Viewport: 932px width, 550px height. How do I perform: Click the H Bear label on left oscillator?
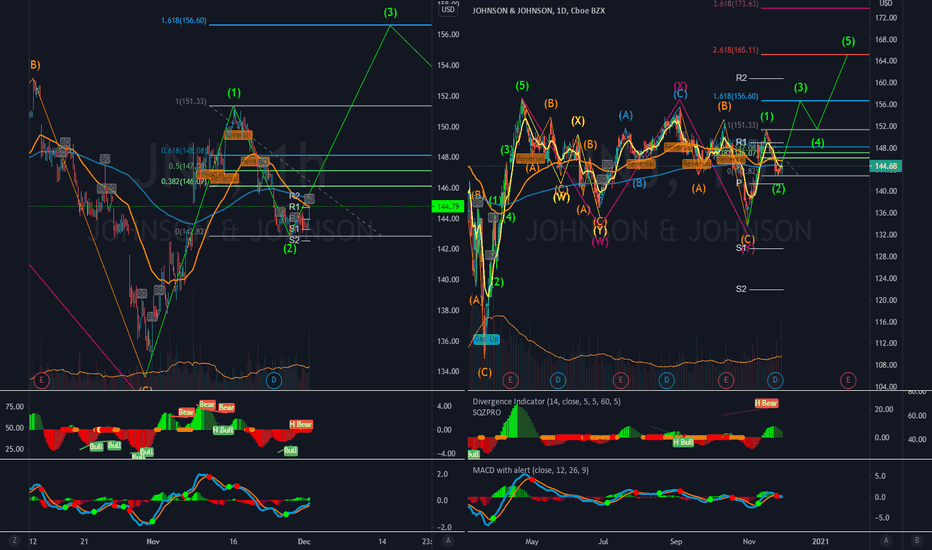[301, 424]
